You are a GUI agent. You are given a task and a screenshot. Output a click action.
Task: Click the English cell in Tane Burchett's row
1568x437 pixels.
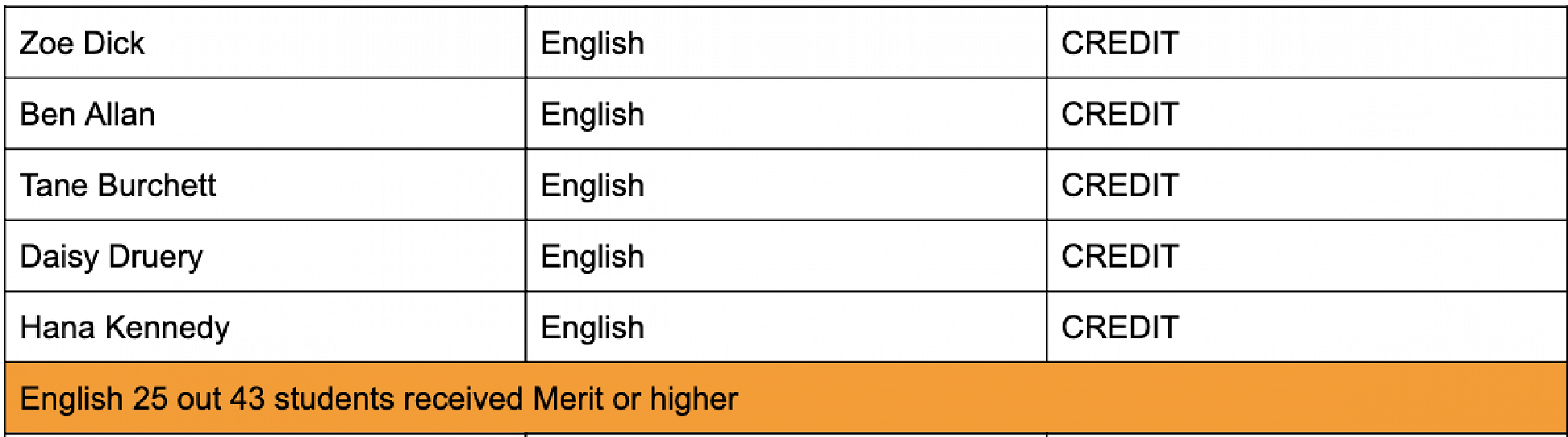593,185
